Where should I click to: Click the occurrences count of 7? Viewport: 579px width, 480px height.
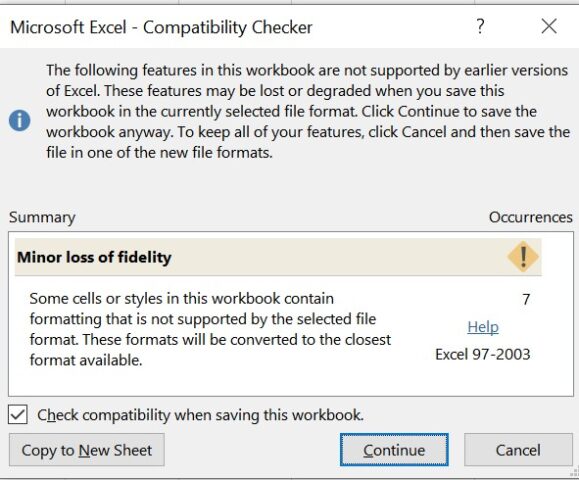tap(526, 299)
